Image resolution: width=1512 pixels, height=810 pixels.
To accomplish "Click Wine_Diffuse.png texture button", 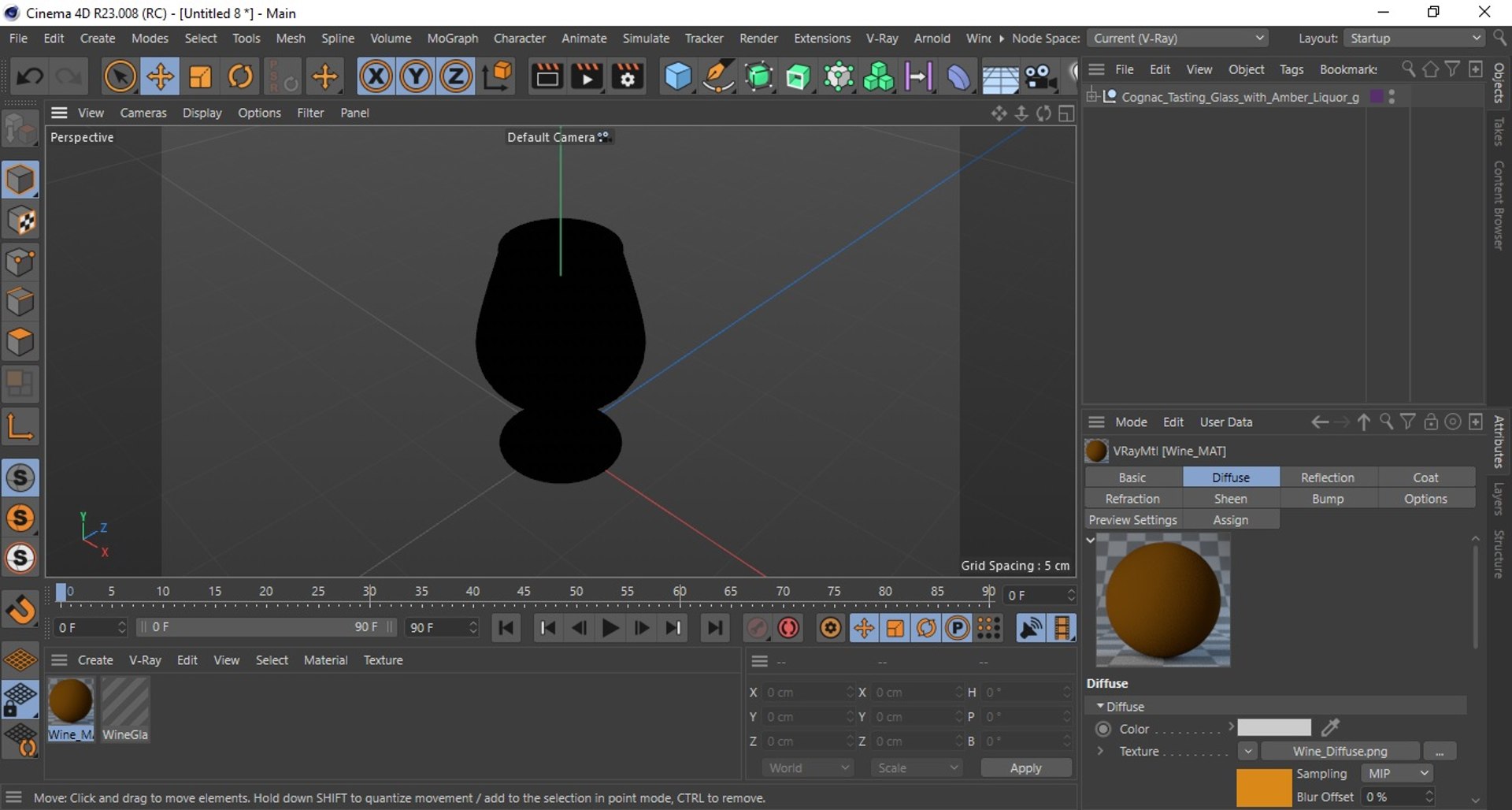I will pyautogui.click(x=1340, y=751).
